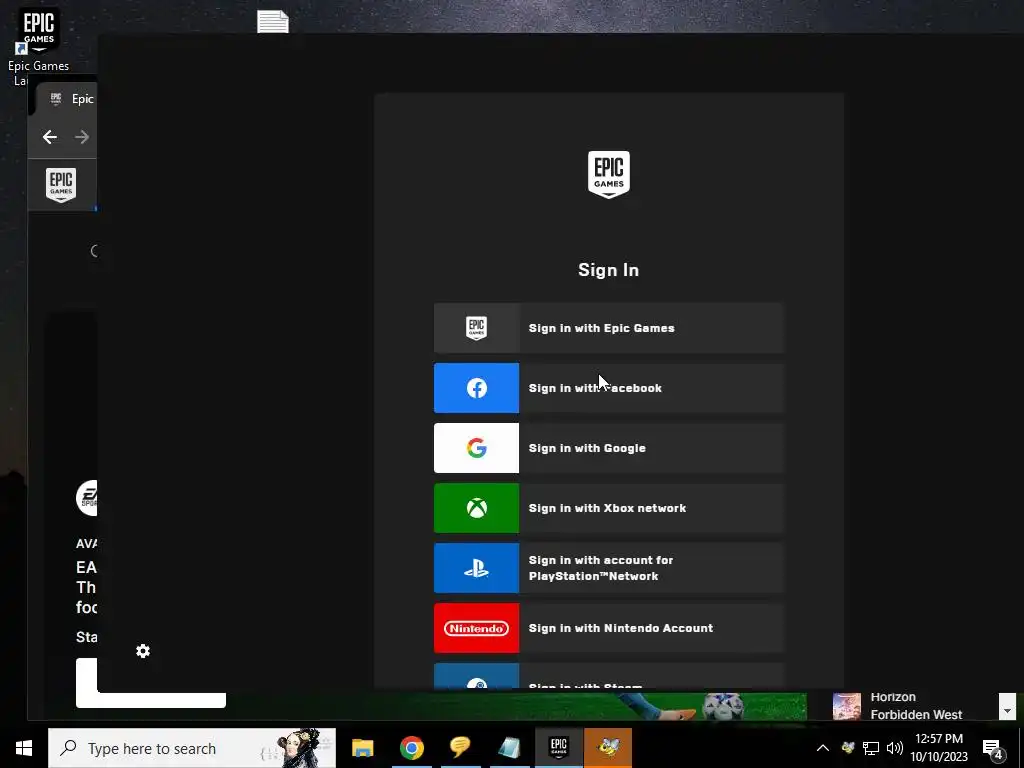
Task: Focus the Type here to search box
Action: [x=192, y=748]
